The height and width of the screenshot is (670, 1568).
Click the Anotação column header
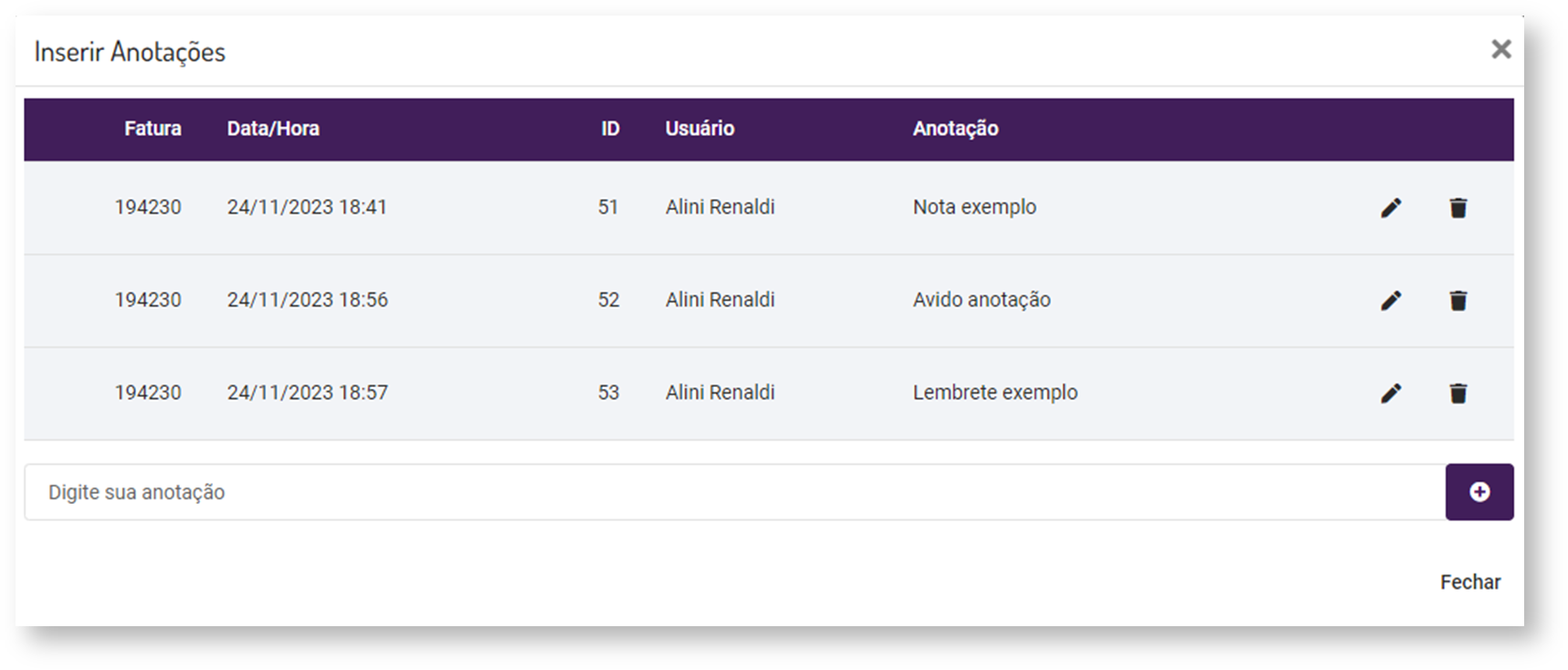coord(955,129)
